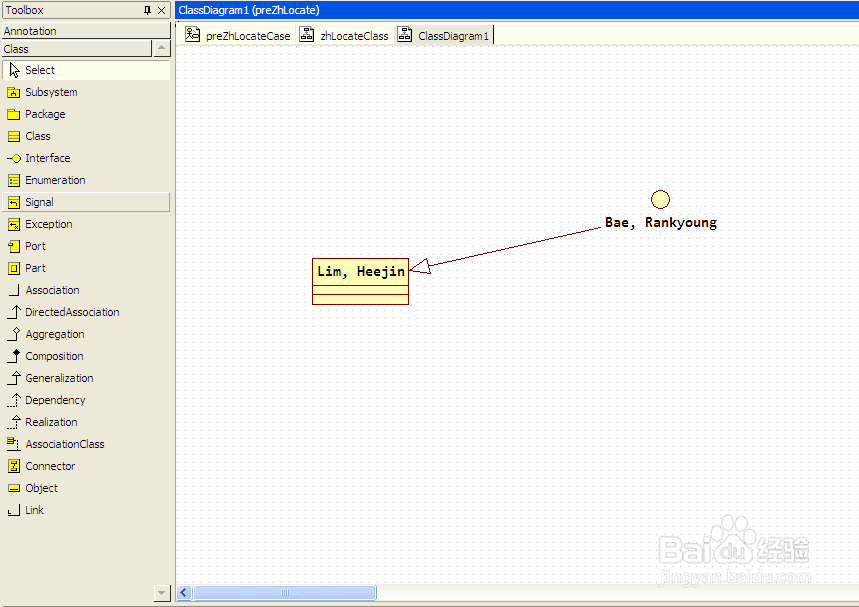Collapse the Class toolbox section header

(77, 49)
